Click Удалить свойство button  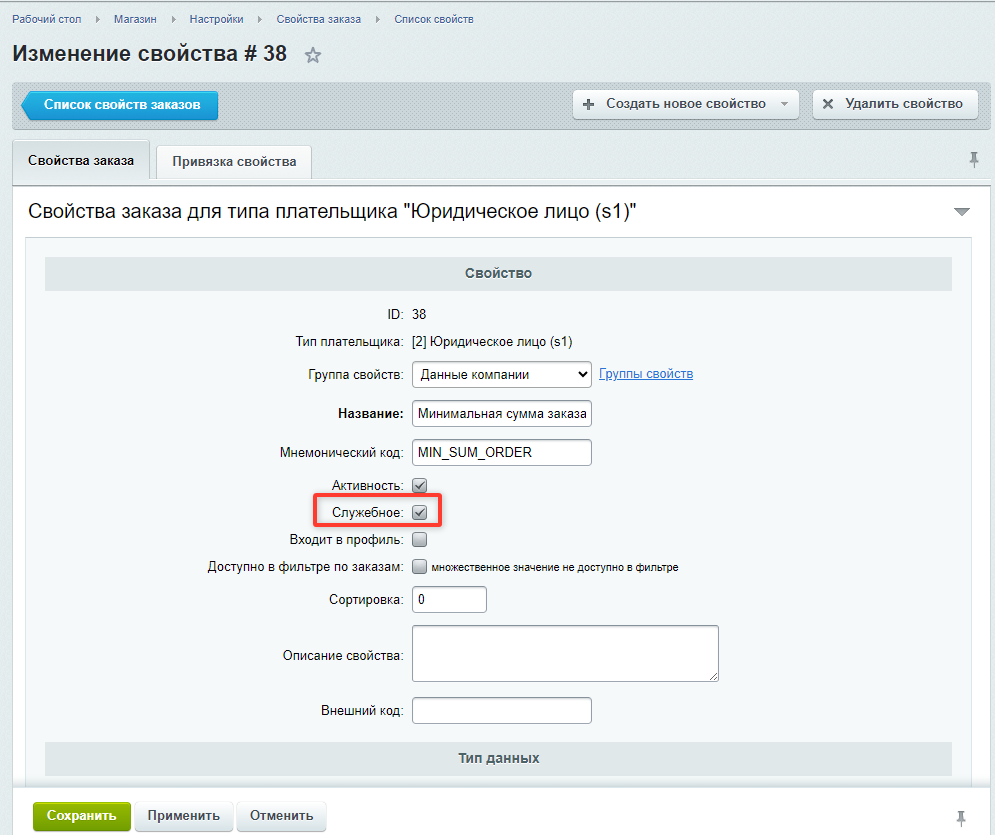pos(895,104)
